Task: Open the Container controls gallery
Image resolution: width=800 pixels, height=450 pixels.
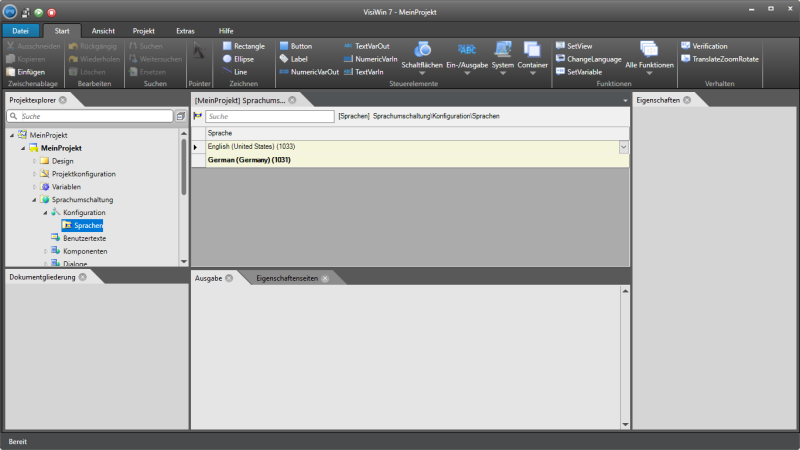Action: coord(532,58)
